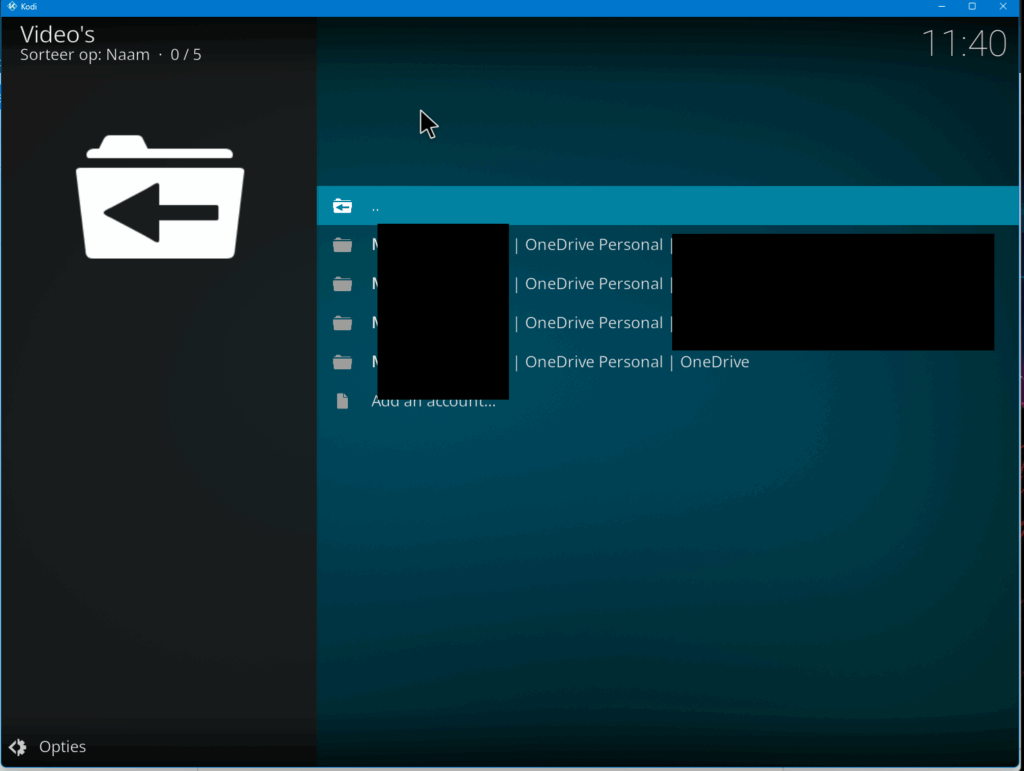The height and width of the screenshot is (771, 1024).
Task: Click the third OneDrive Personal folder icon
Action: [343, 323]
